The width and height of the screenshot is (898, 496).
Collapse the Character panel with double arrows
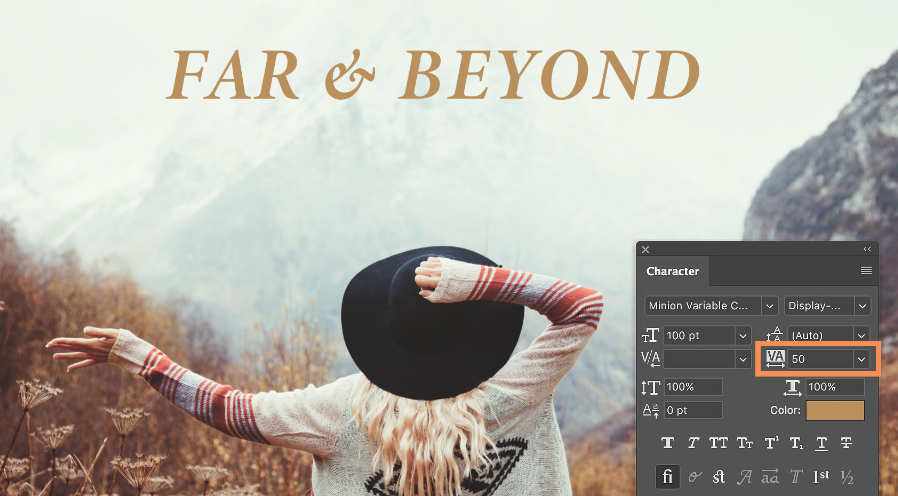click(x=867, y=249)
